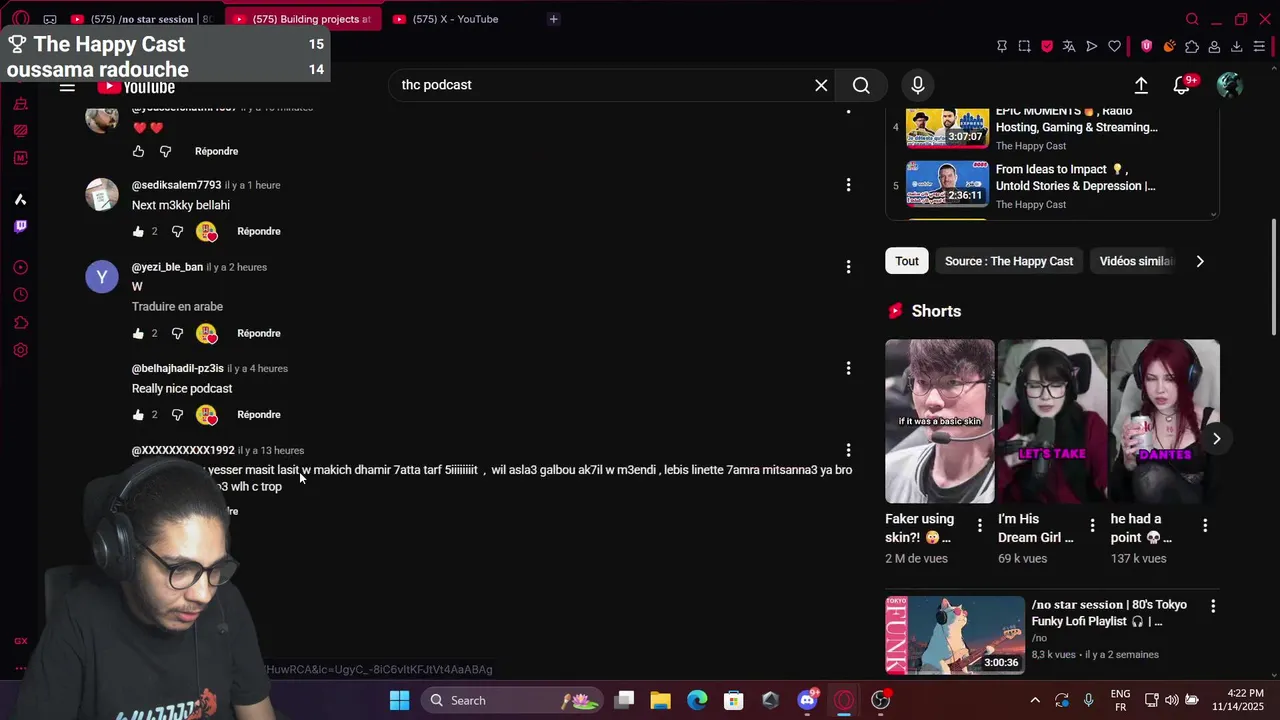
Task: Dislike the 'Really nice podcast' comment
Action: [x=177, y=414]
